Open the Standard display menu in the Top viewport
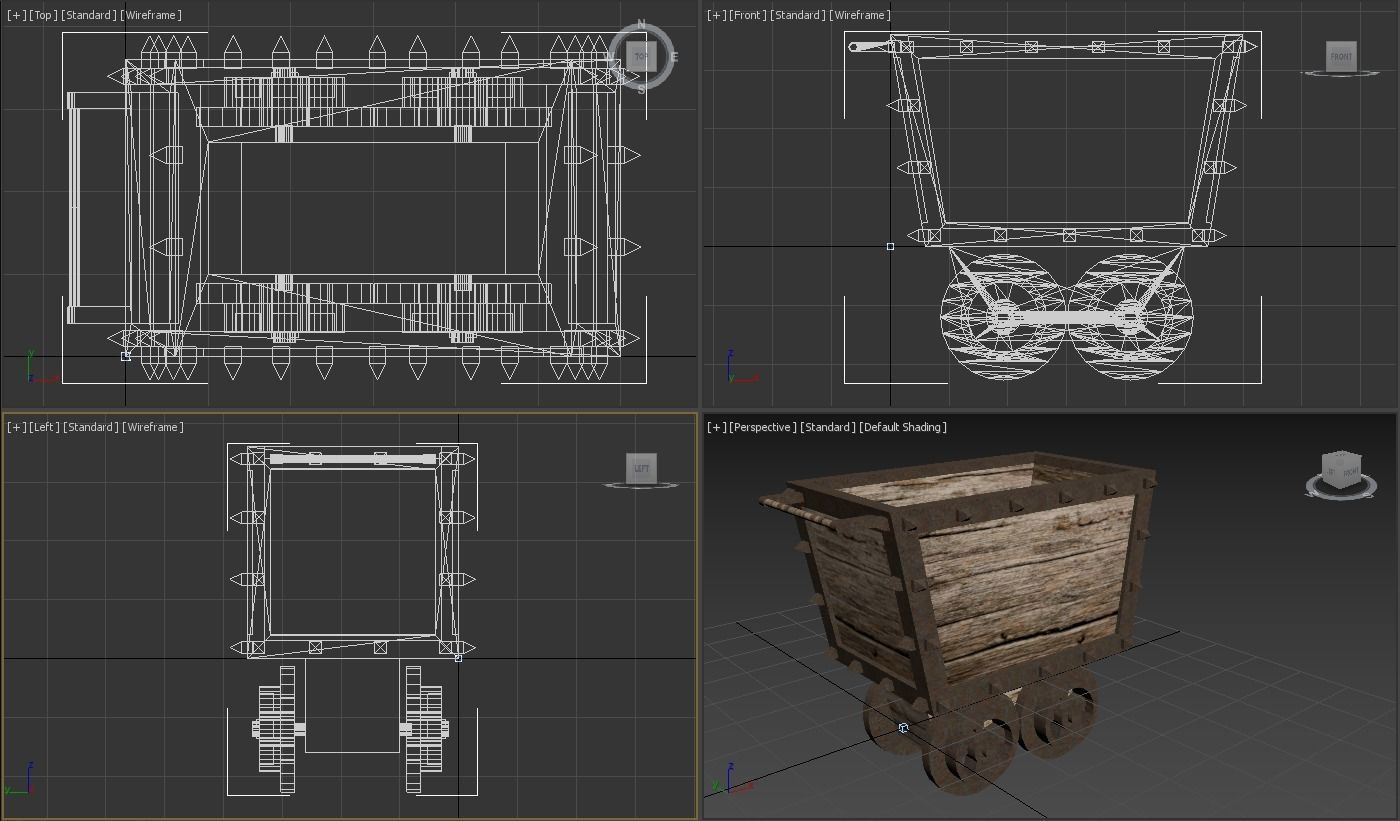 coord(89,15)
